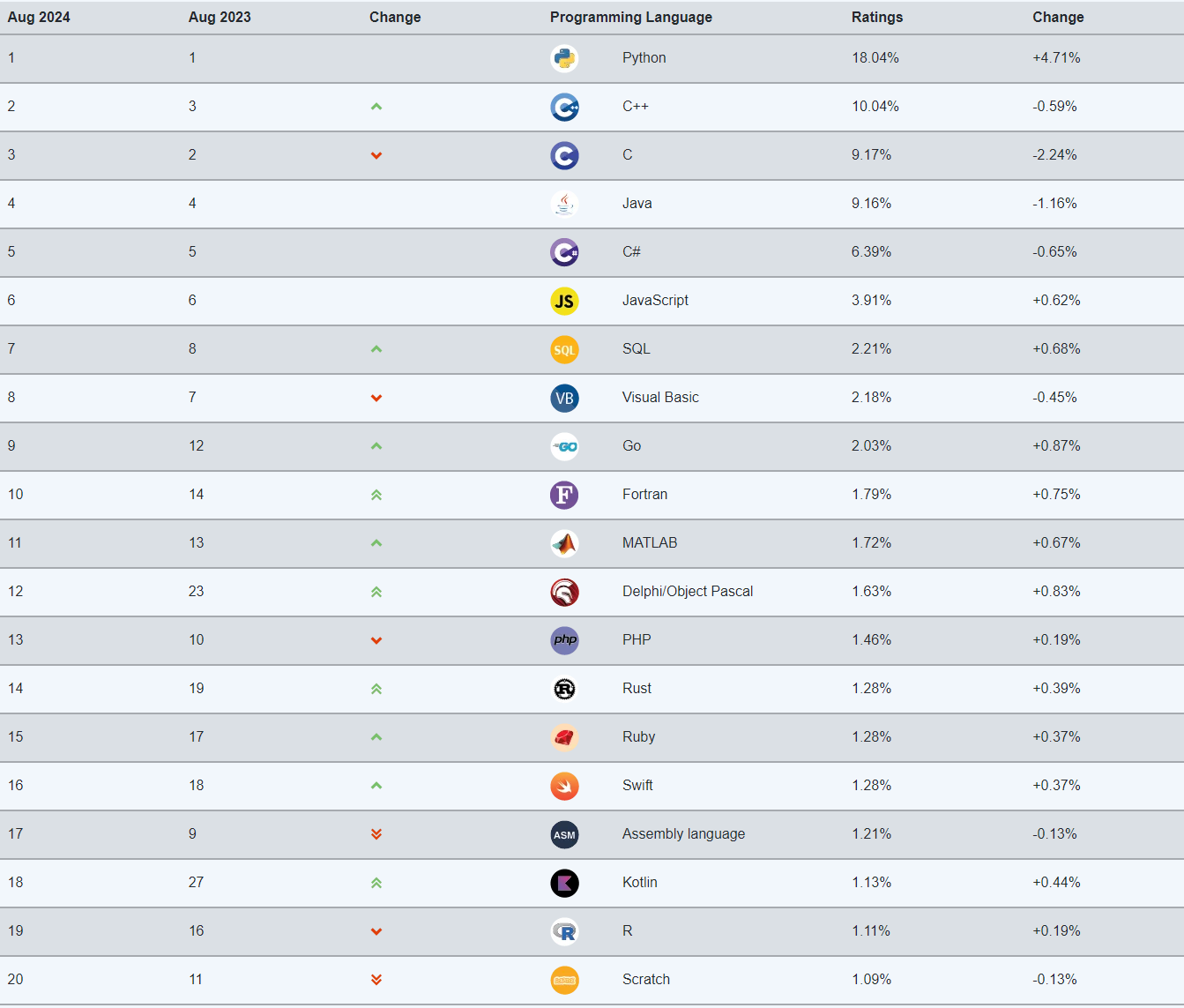Click the Aug 2024 column header
The height and width of the screenshot is (1008, 1184).
[x=39, y=17]
